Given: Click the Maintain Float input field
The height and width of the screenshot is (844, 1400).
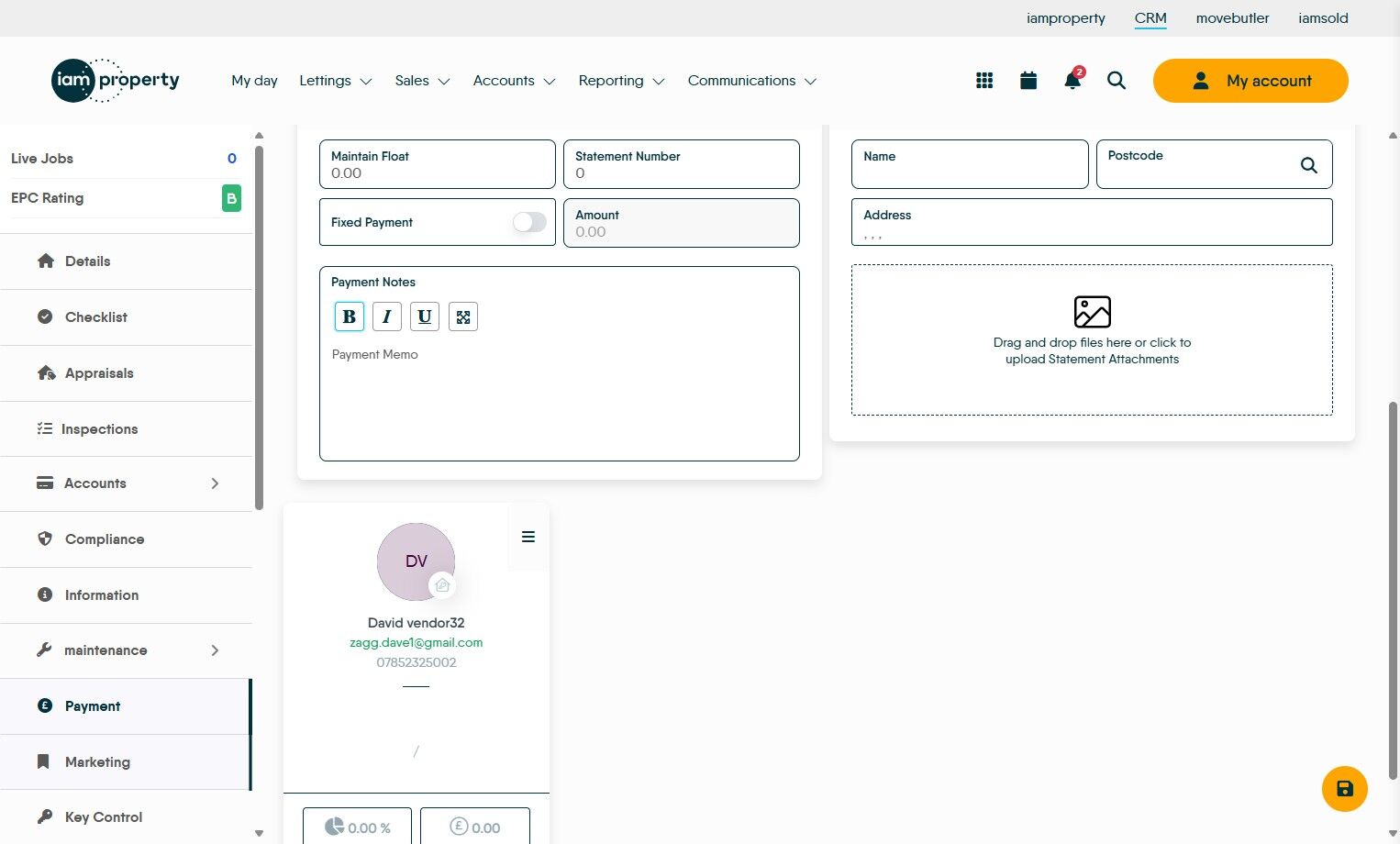Looking at the screenshot, I should (438, 164).
